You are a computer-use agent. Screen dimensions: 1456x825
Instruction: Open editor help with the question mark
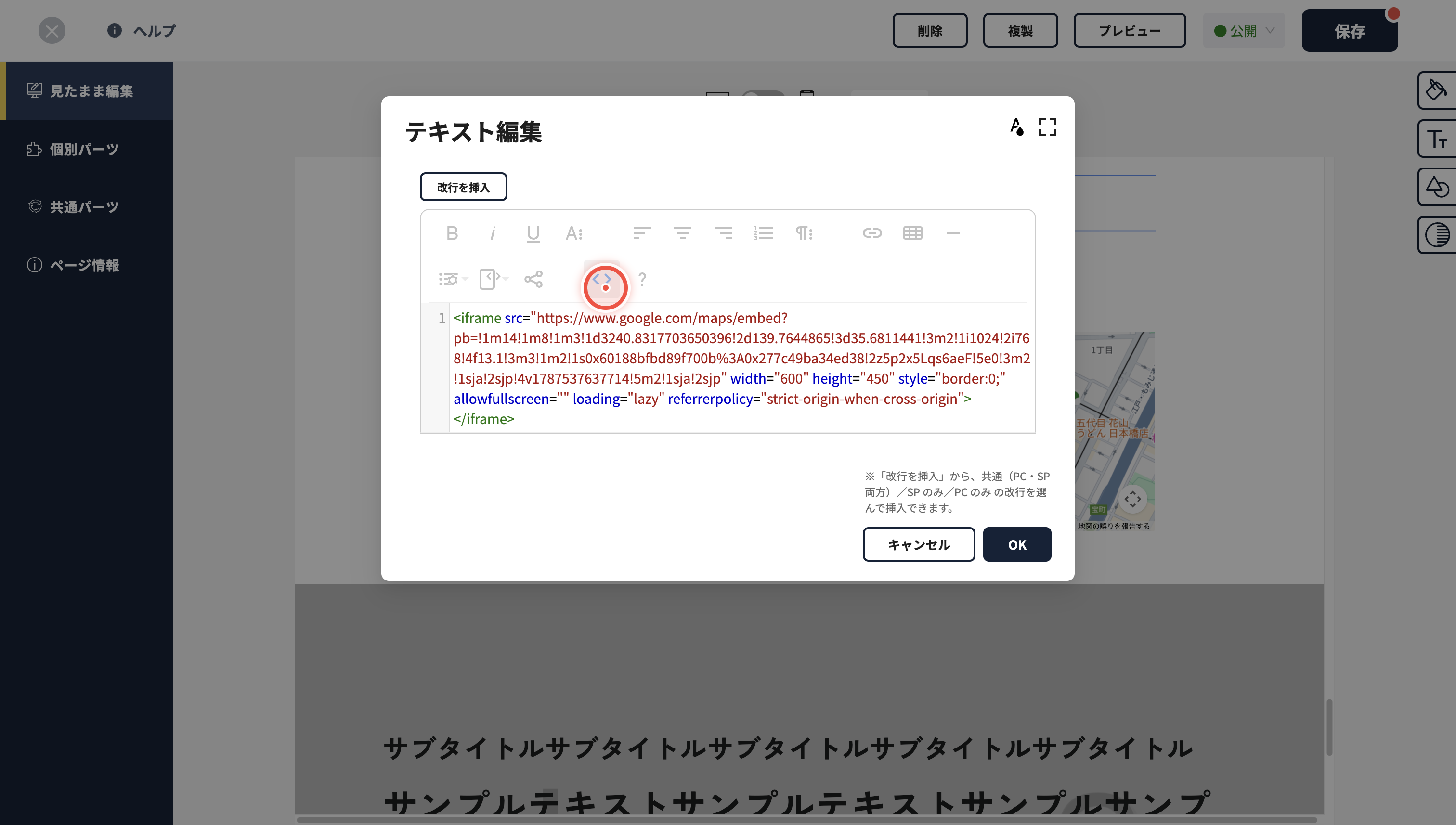point(641,279)
